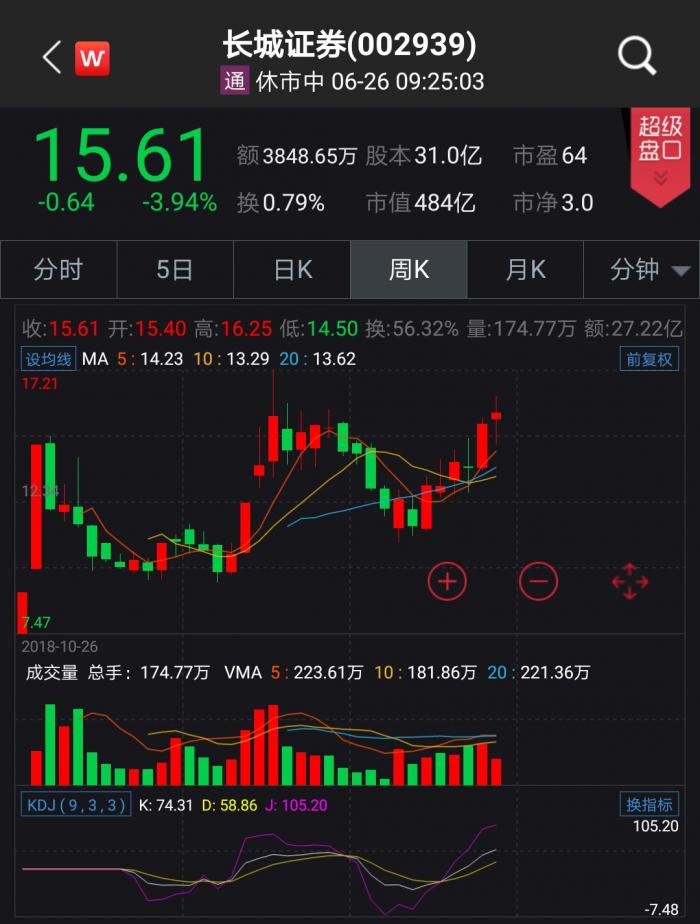This screenshot has width=700, height=924.
Task: Tap the weekly 换:56.32% value
Action: pos(411,329)
